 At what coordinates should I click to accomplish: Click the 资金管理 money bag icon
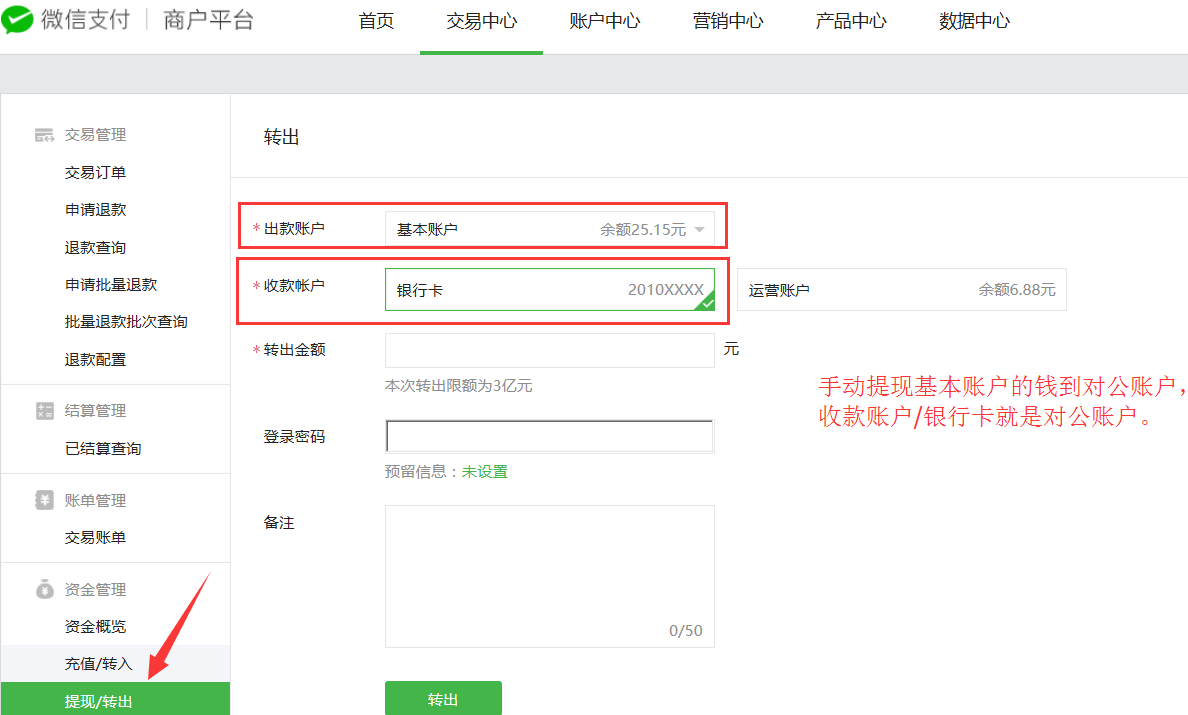coord(44,589)
